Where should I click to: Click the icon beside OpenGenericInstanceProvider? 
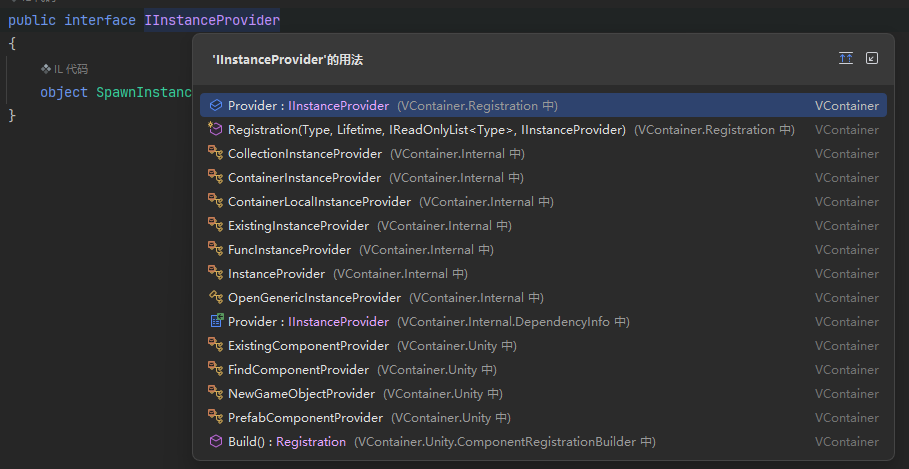click(214, 297)
